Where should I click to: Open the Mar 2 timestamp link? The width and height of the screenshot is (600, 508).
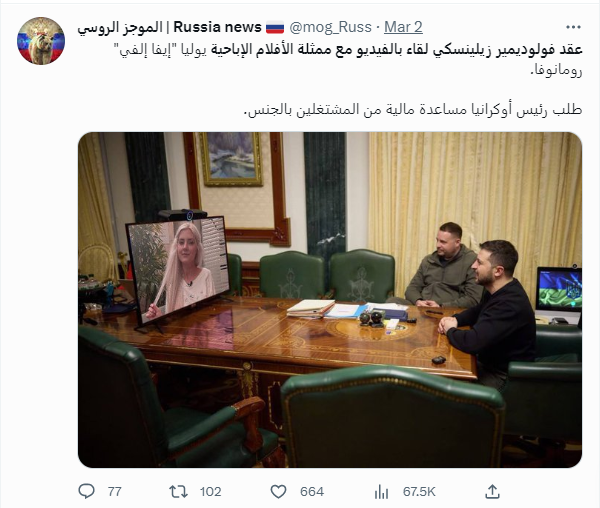(403, 27)
